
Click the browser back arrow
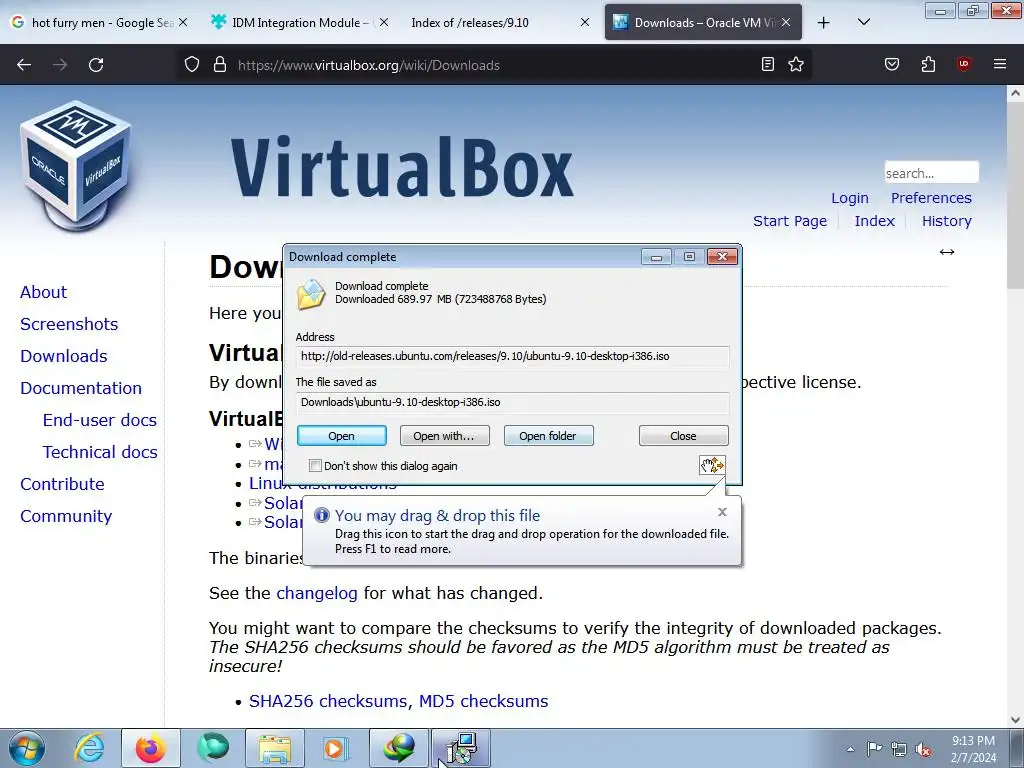pyautogui.click(x=24, y=65)
